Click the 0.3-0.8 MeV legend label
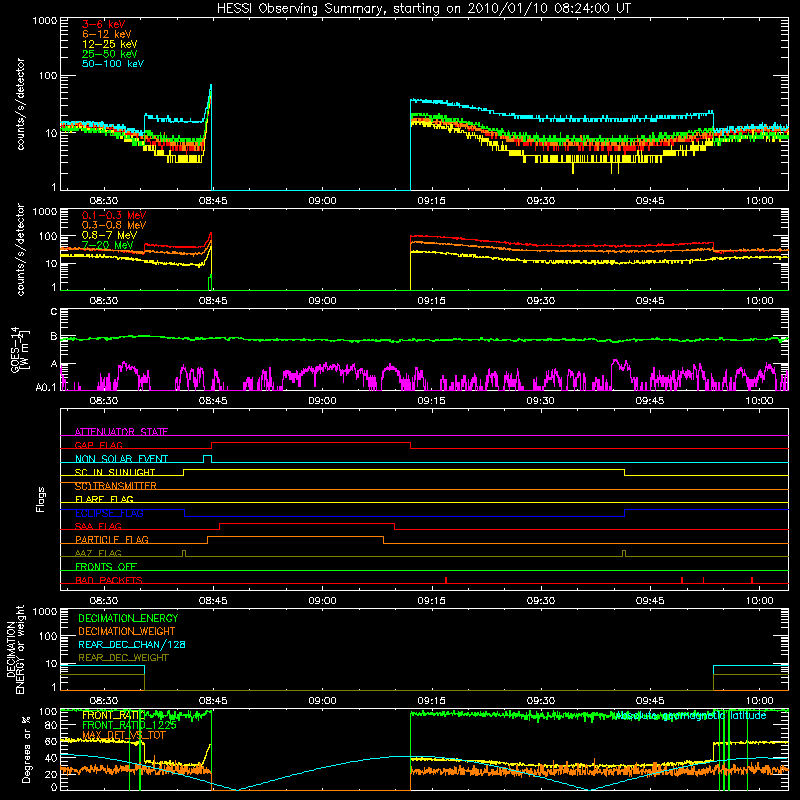 point(114,225)
